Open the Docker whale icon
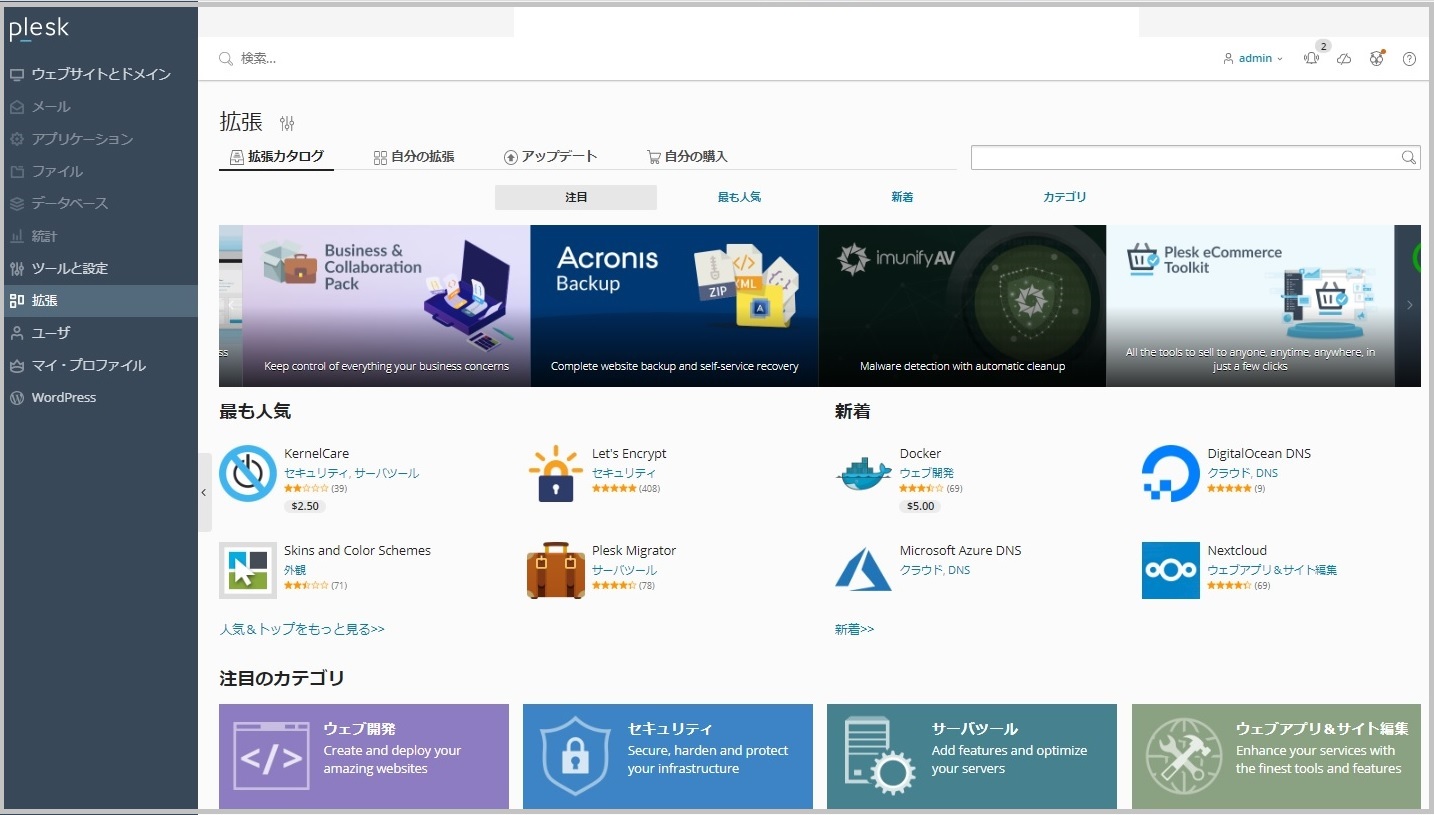1434x815 pixels. click(863, 473)
